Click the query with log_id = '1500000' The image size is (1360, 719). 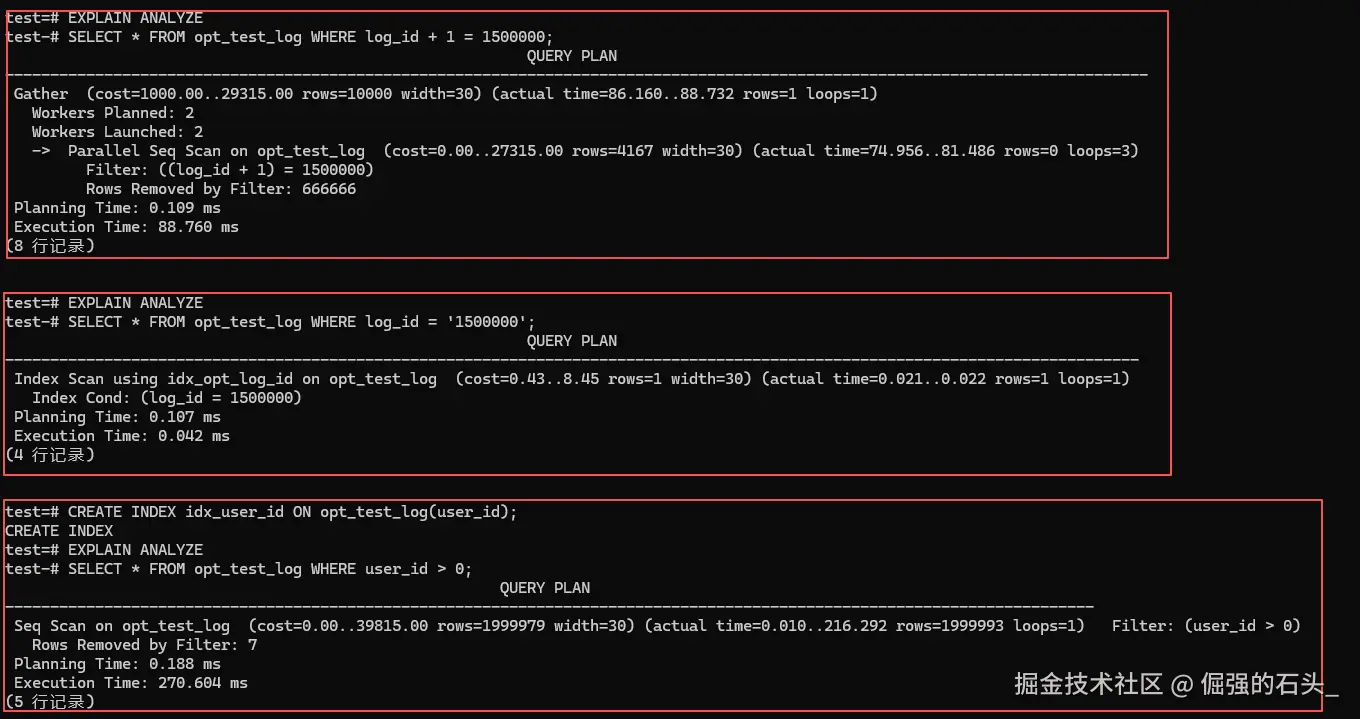[x=270, y=321]
